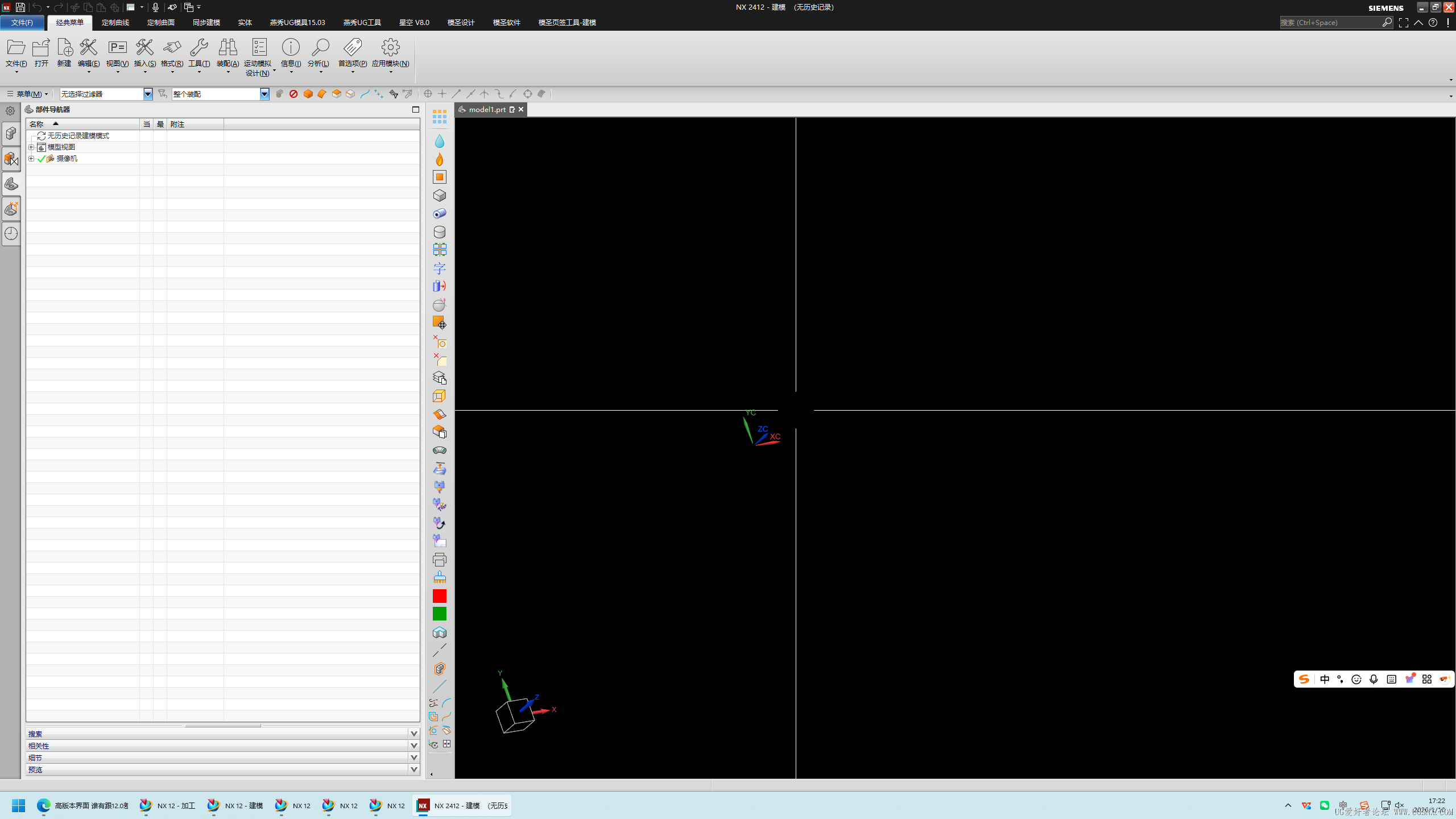Switch to the 同步建模 ribbon tab

[206, 23]
